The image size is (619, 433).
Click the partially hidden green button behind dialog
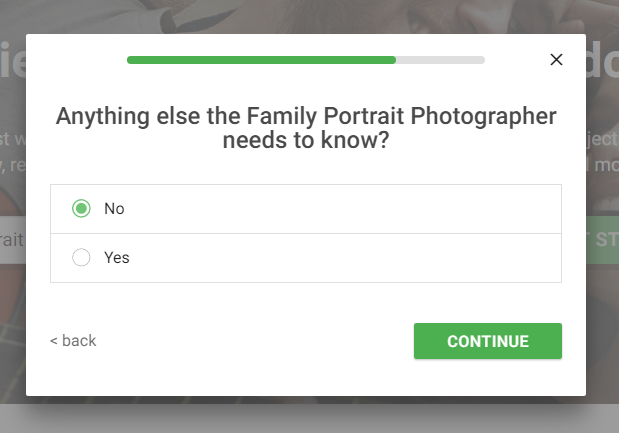tap(602, 240)
